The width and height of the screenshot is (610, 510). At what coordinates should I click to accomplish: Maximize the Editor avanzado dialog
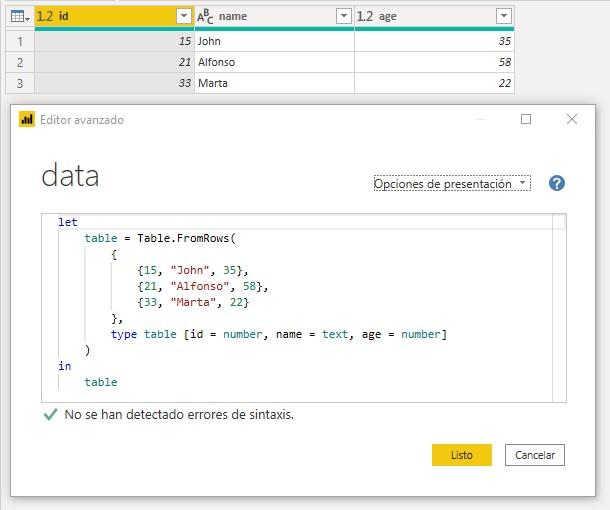[x=526, y=119]
